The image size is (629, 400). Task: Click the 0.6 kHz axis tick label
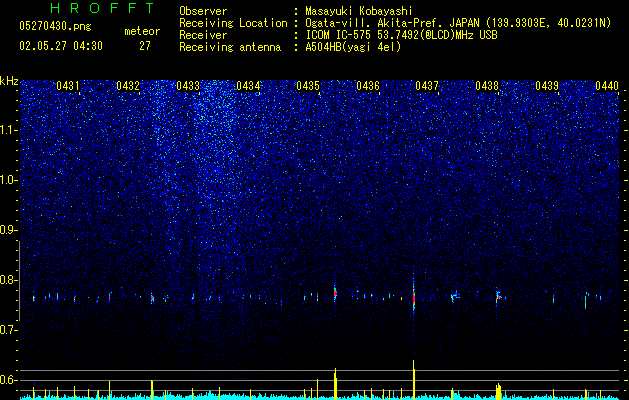pos(7,380)
